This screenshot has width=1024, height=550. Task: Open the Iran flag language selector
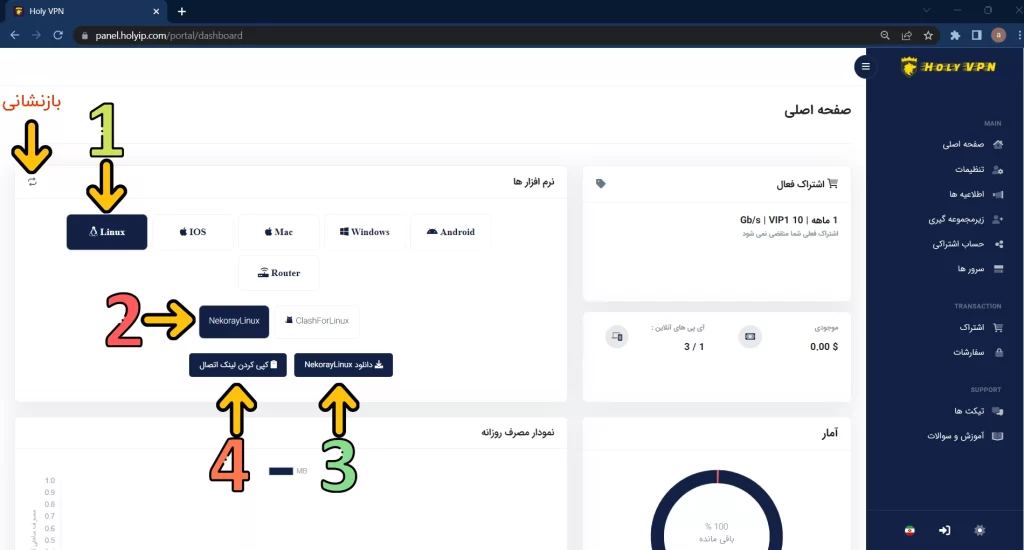(x=909, y=530)
